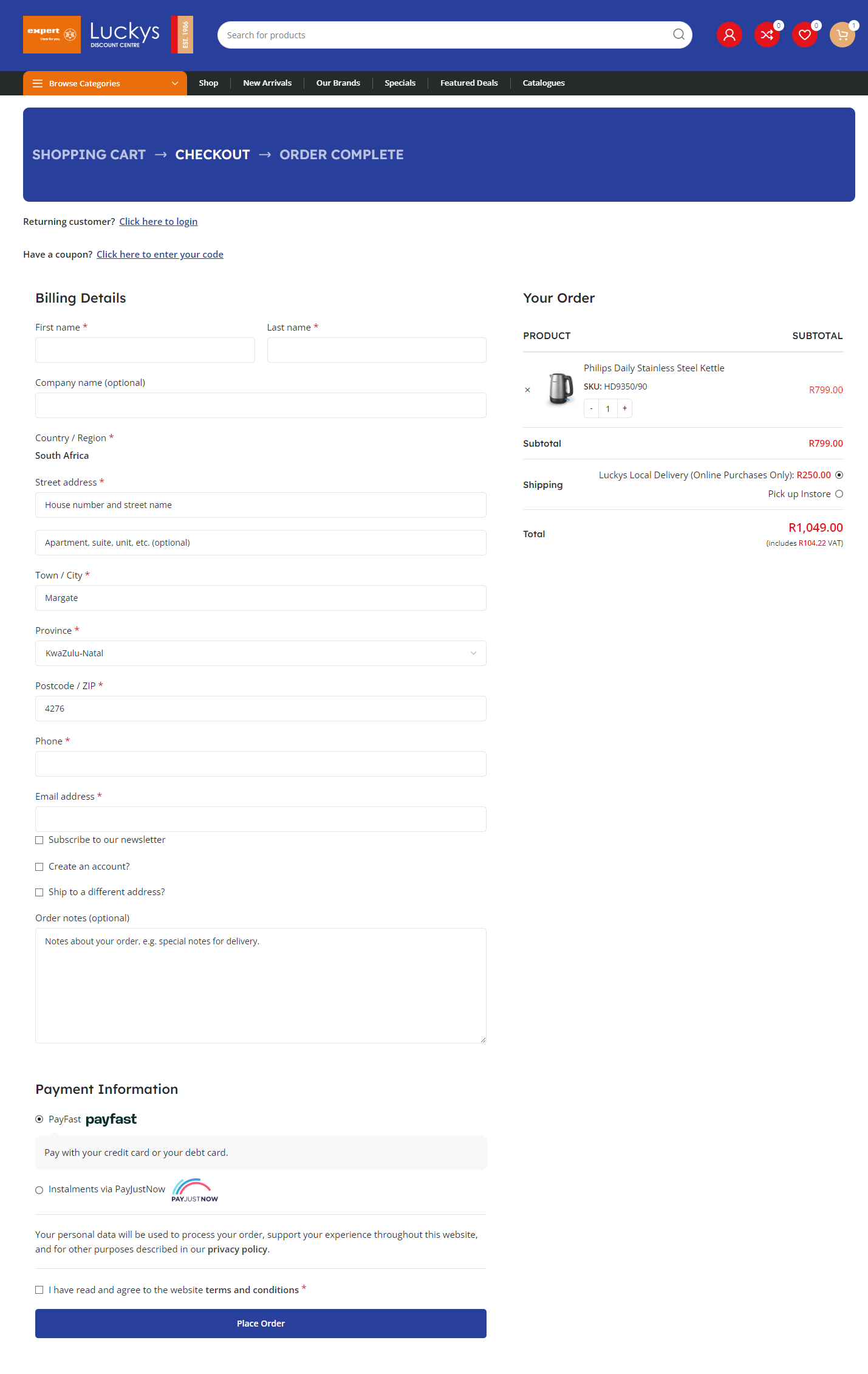Click the Luckys Discount Centre logo

pos(123,34)
